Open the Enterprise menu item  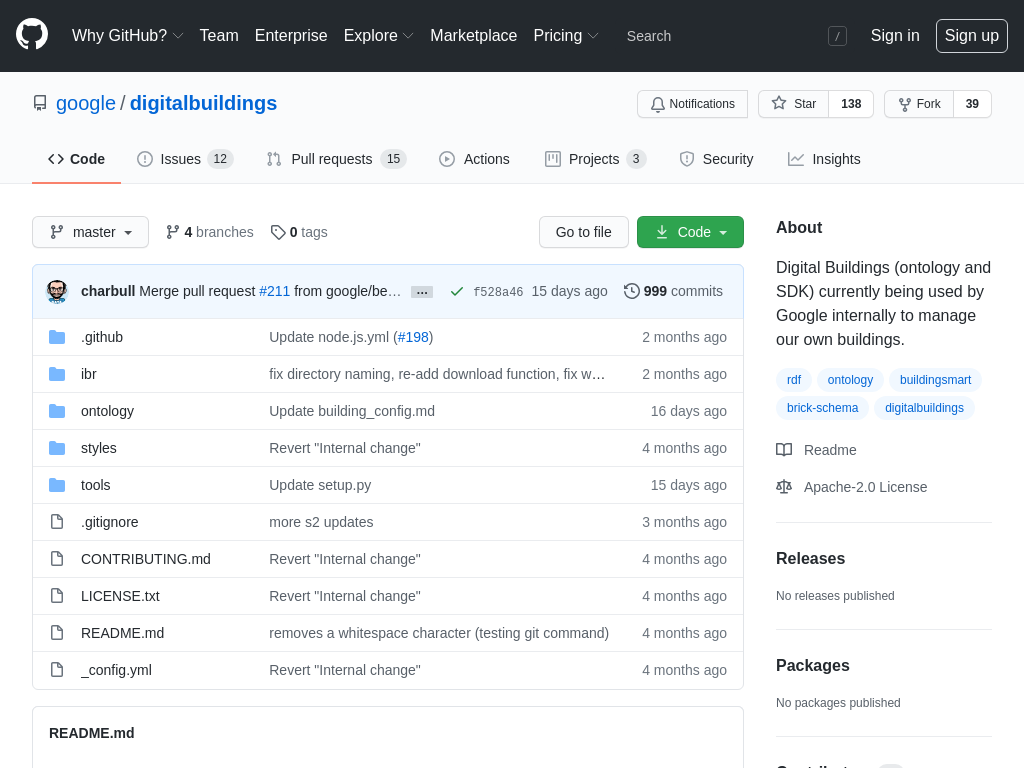(x=291, y=35)
